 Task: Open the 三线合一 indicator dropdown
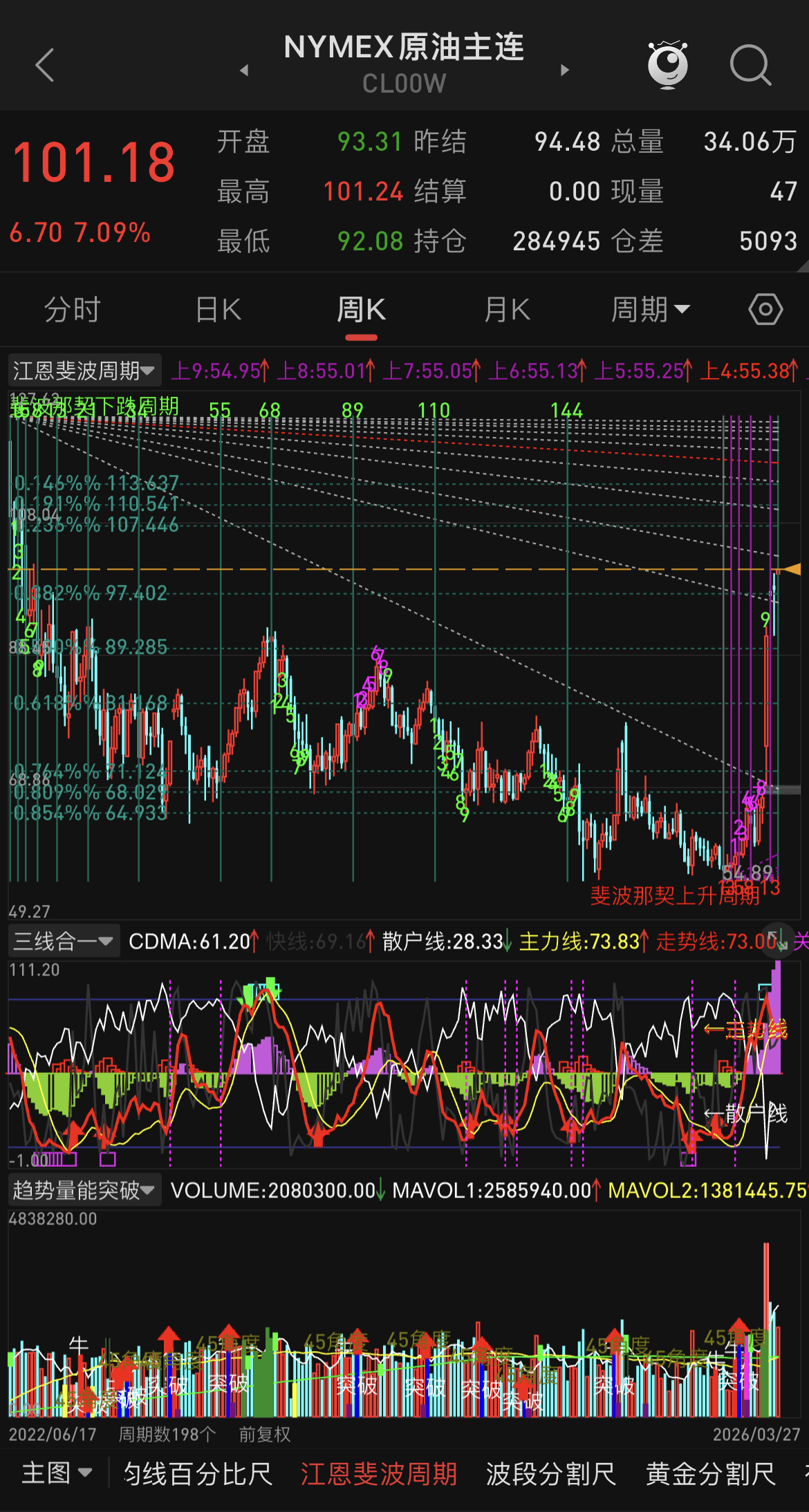64,941
